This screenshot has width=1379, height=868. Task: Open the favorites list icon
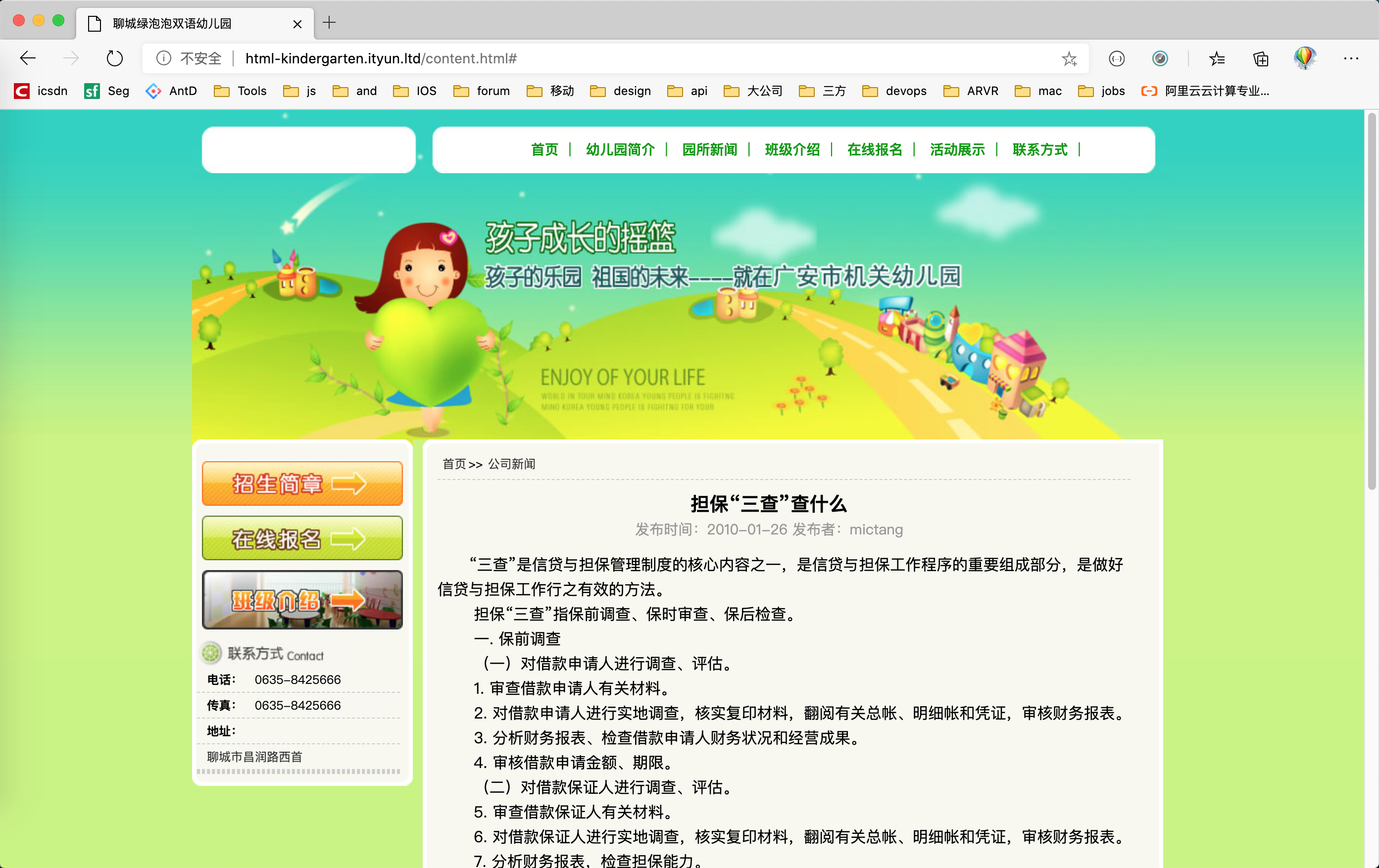point(1216,58)
